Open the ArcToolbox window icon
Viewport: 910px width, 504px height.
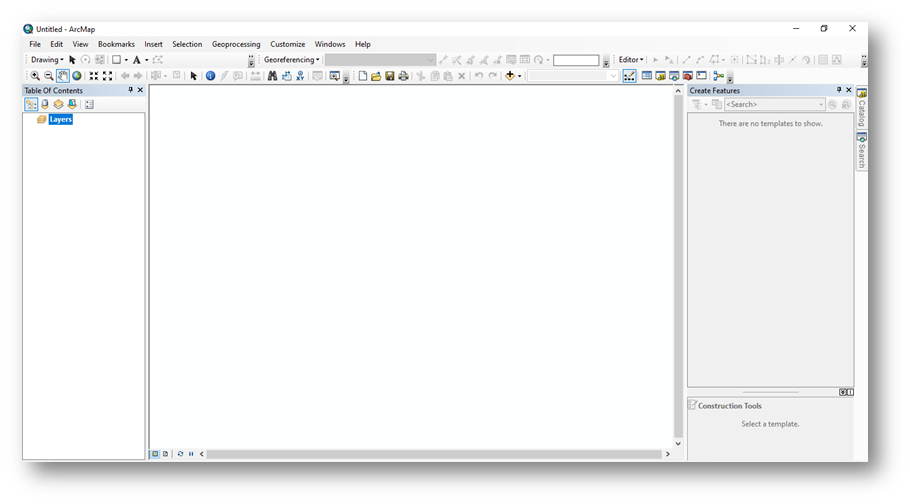point(688,75)
